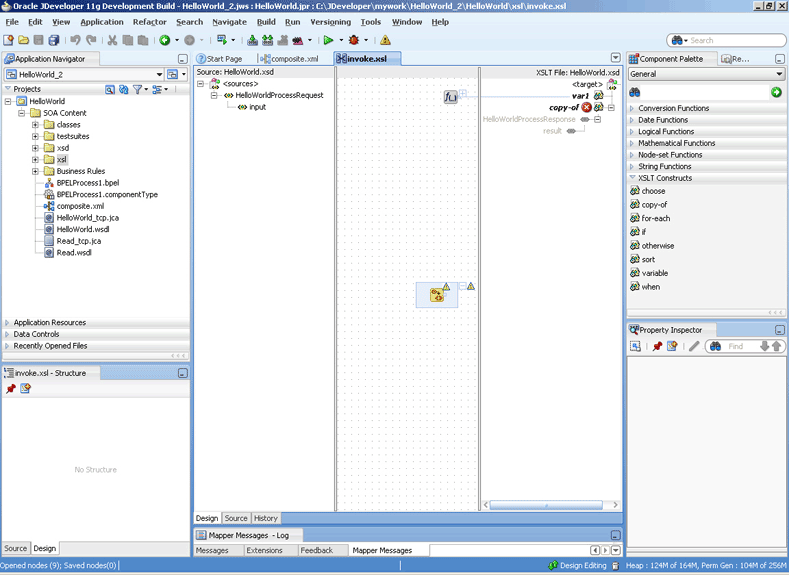
Task: Open the General palette dropdown
Action: click(779, 74)
